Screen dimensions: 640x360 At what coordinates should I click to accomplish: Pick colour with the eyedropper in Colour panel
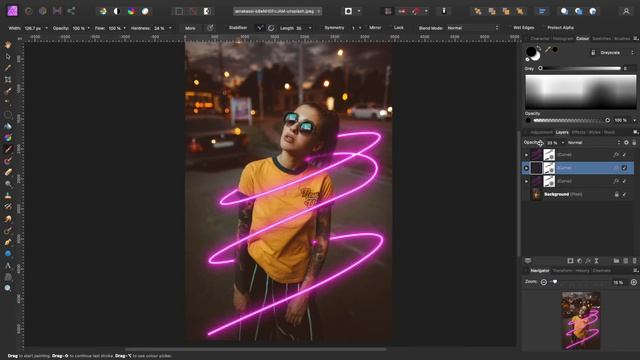pyautogui.click(x=548, y=49)
